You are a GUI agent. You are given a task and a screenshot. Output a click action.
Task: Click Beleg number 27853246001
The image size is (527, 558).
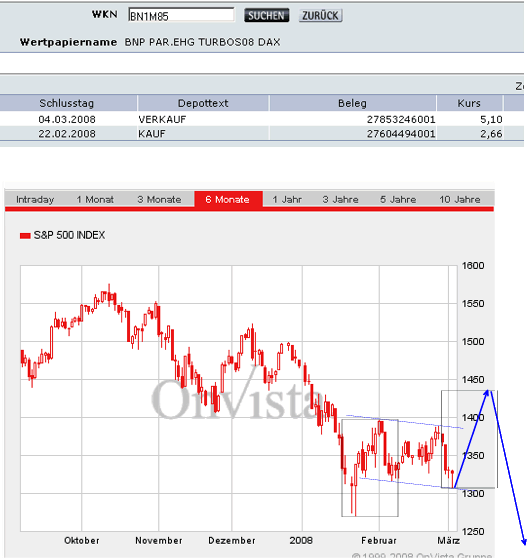tap(401, 119)
